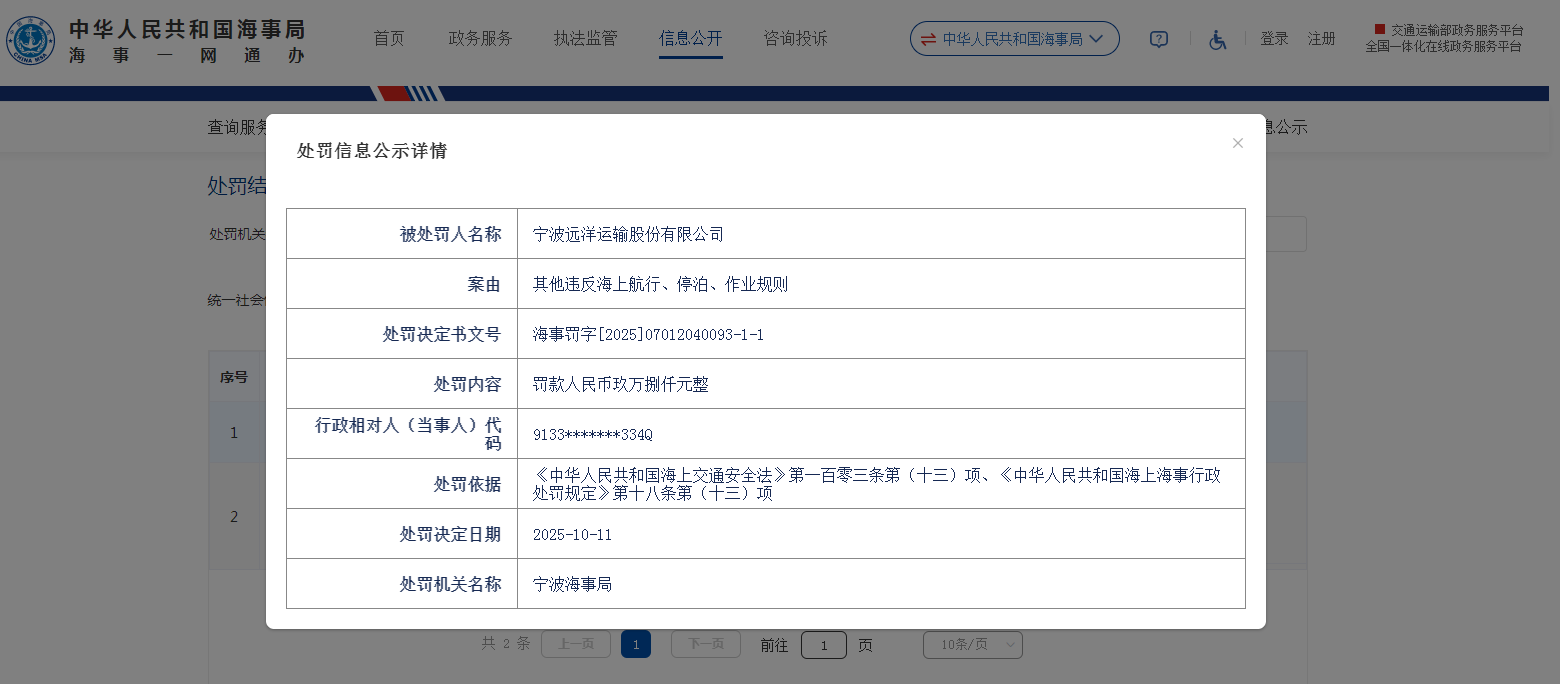Click the 案由 value 其他违反海上航行、停泊、作业规则

660,284
